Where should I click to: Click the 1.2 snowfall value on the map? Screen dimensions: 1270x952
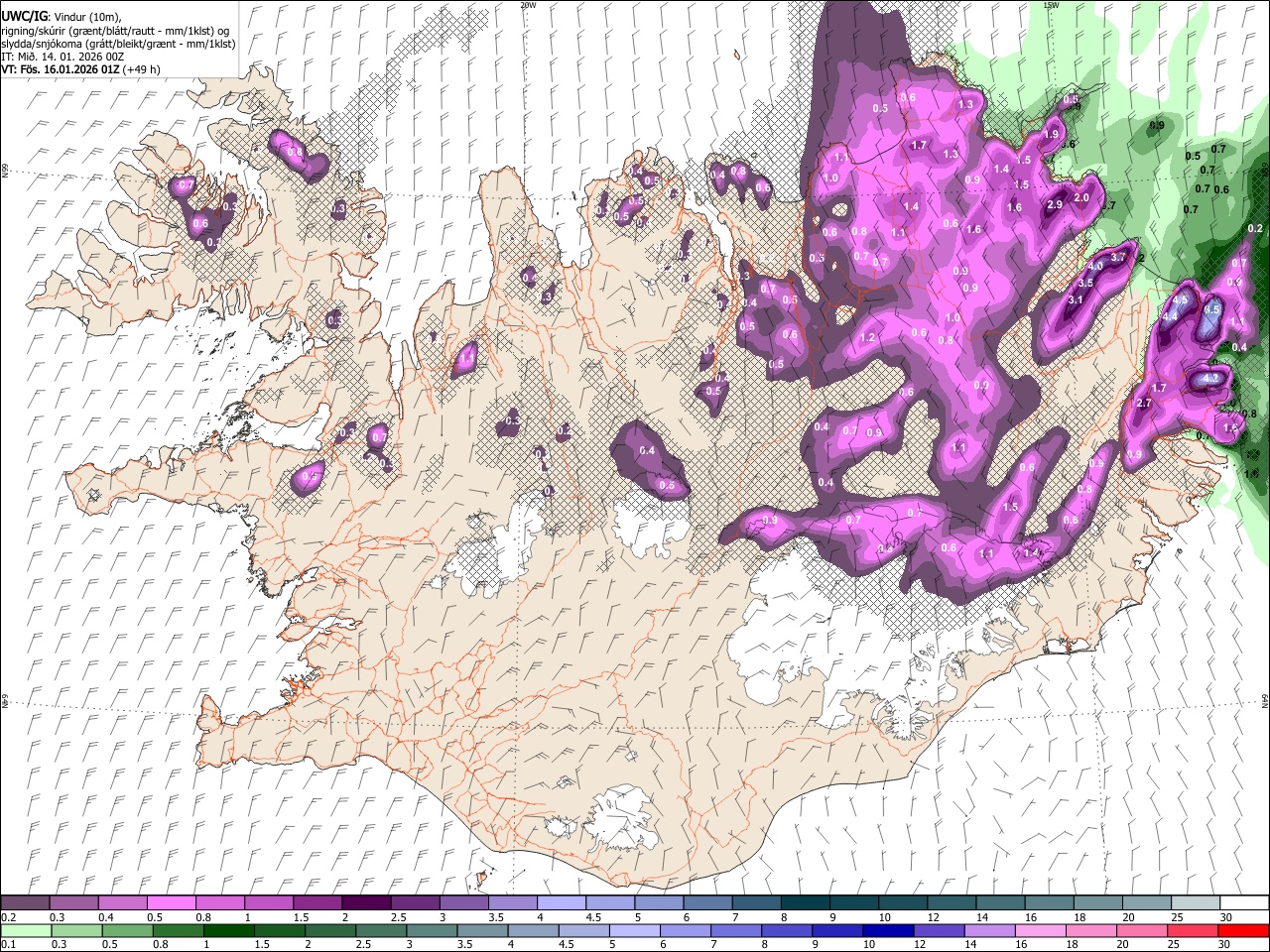868,338
